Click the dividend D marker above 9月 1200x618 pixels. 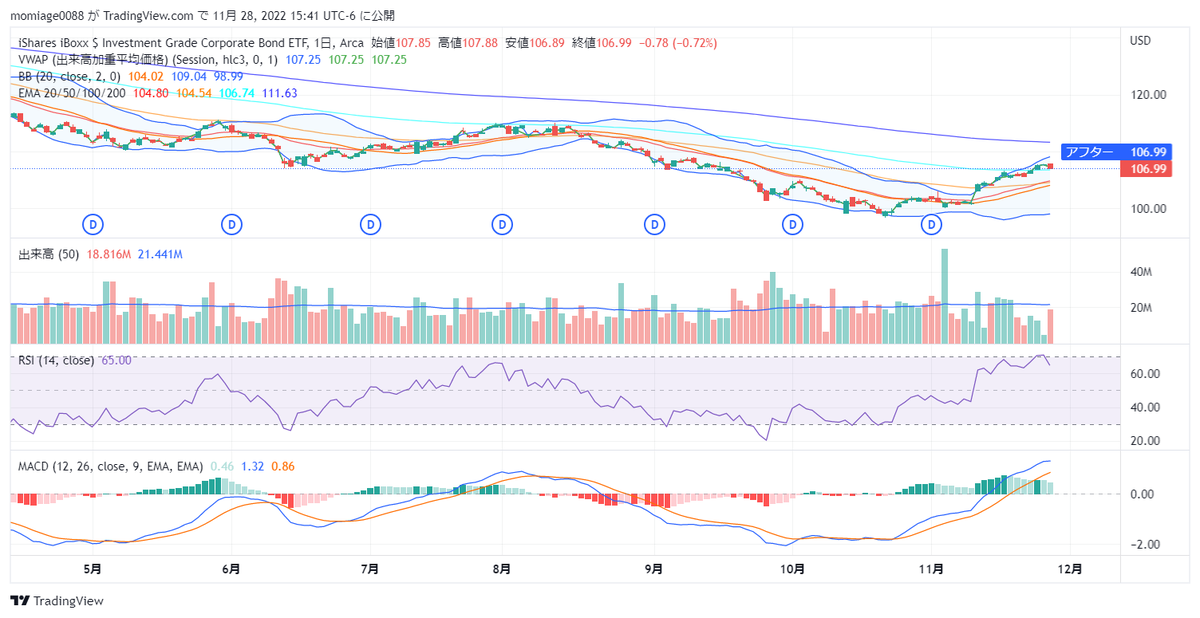coord(654,225)
